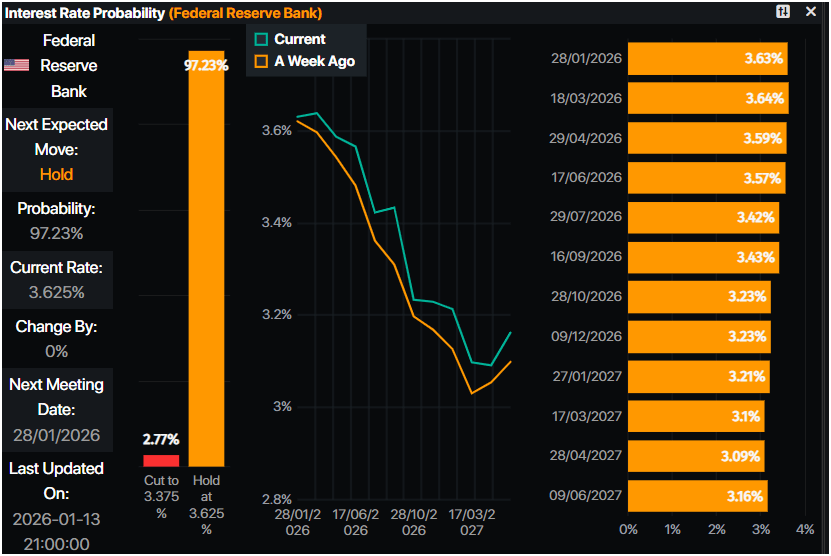Image resolution: width=831 pixels, height=556 pixels.
Task: Select the 29/07/2026 bar showing 3.42%
Action: click(702, 217)
